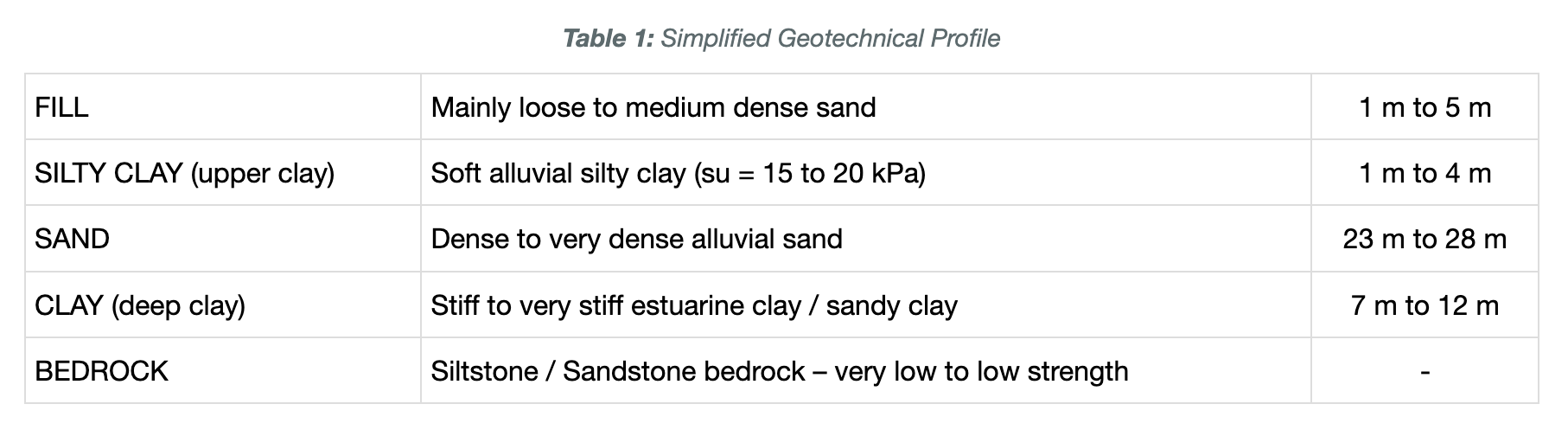The height and width of the screenshot is (436, 1568).
Task: Select the Dense to very dense alluvial sand cell
Action: [x=866, y=239]
